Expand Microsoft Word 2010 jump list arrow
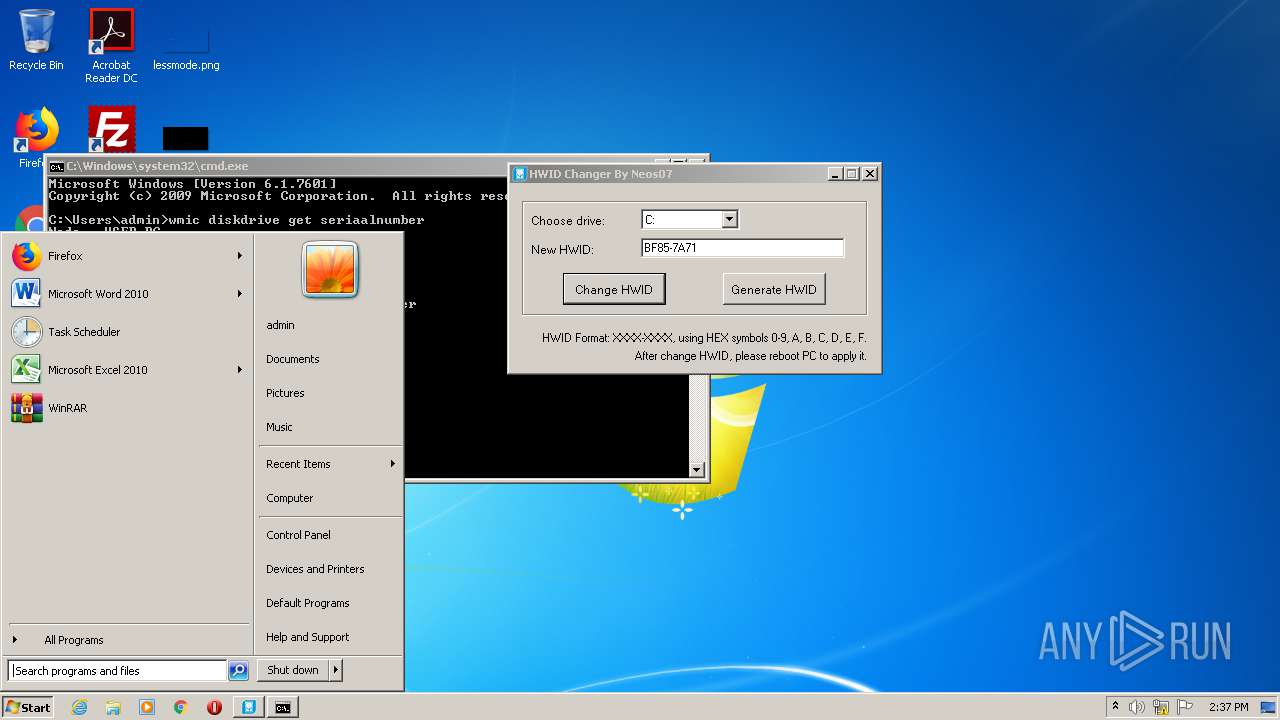This screenshot has height=720, width=1280. point(240,294)
